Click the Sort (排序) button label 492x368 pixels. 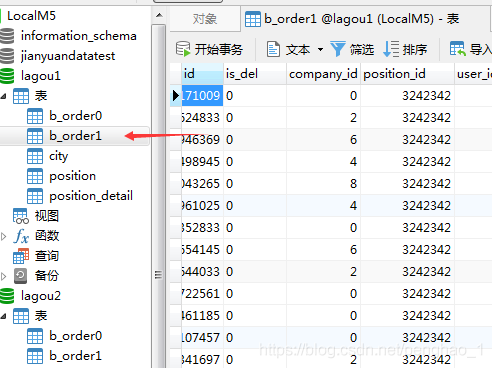pyautogui.click(x=415, y=50)
